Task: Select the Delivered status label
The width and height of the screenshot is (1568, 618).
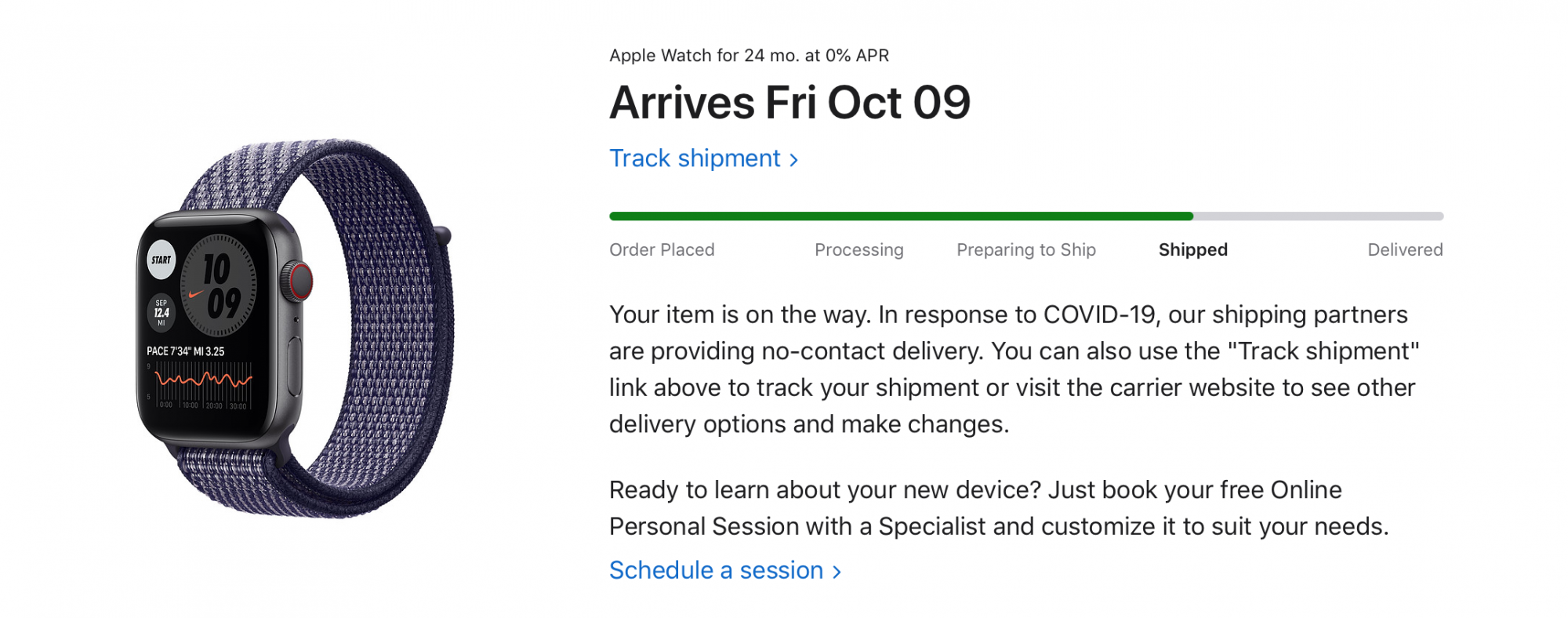Action: point(1405,249)
